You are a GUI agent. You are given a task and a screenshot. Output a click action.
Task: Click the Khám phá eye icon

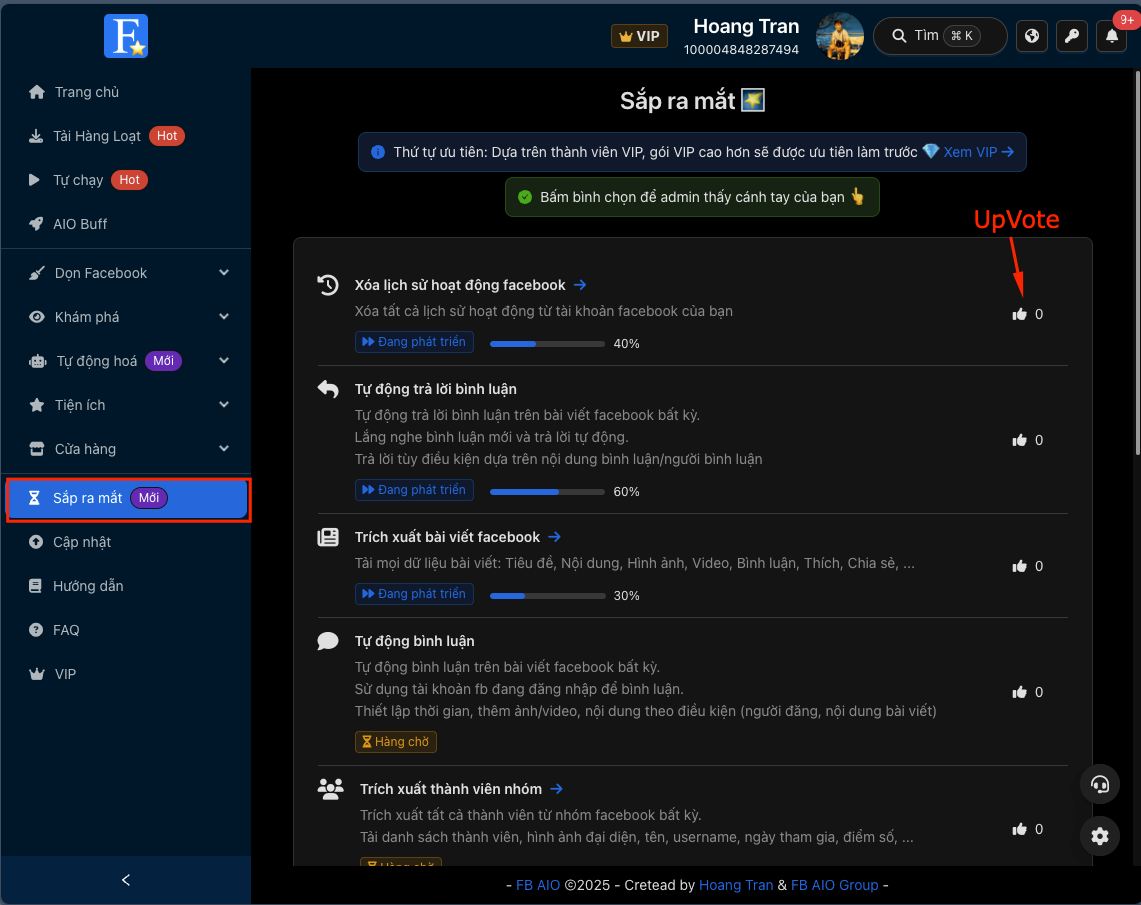pos(36,316)
